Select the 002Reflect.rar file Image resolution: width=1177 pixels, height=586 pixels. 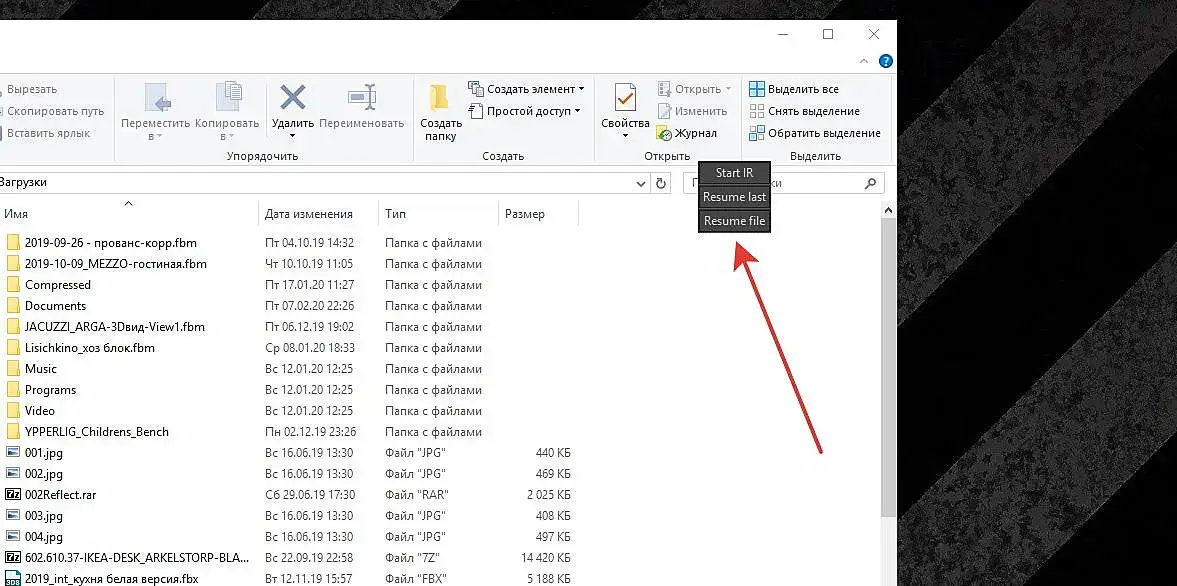coord(61,495)
